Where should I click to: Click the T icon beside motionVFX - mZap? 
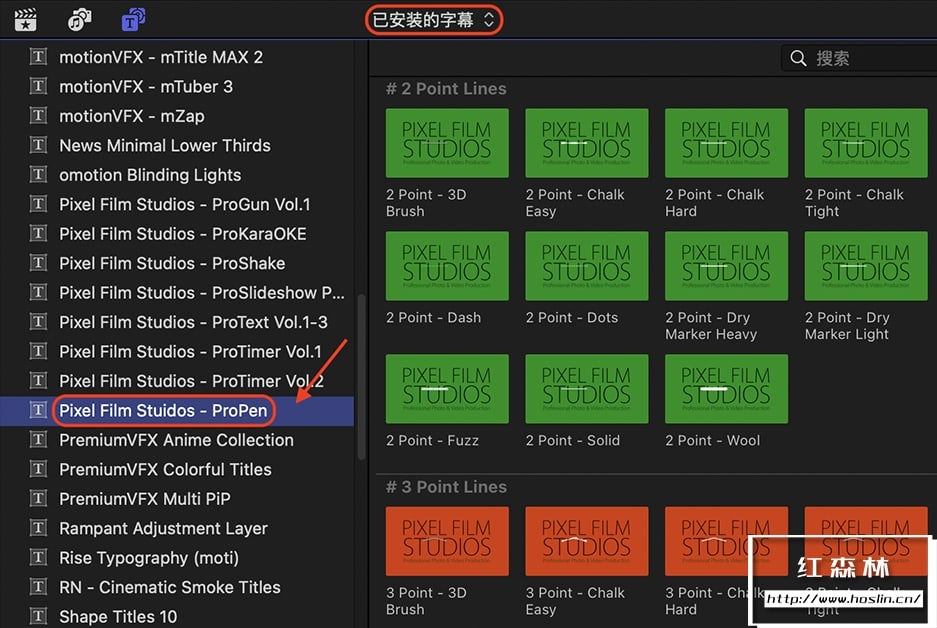38,115
